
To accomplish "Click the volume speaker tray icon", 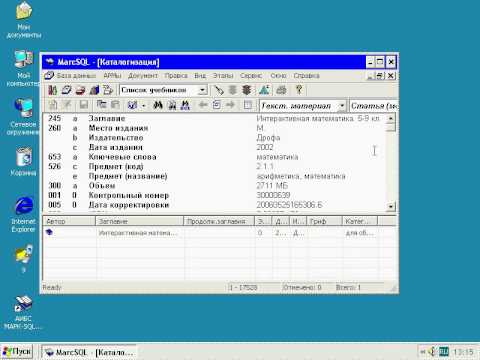I will 432,351.
